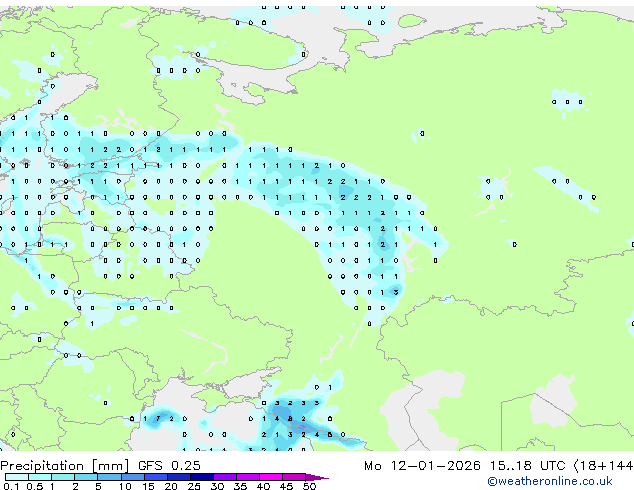Viewport: 634px width, 490px height.
Task: Pick the 0.1–0.5 mm legend color box
Action: pos(17,477)
